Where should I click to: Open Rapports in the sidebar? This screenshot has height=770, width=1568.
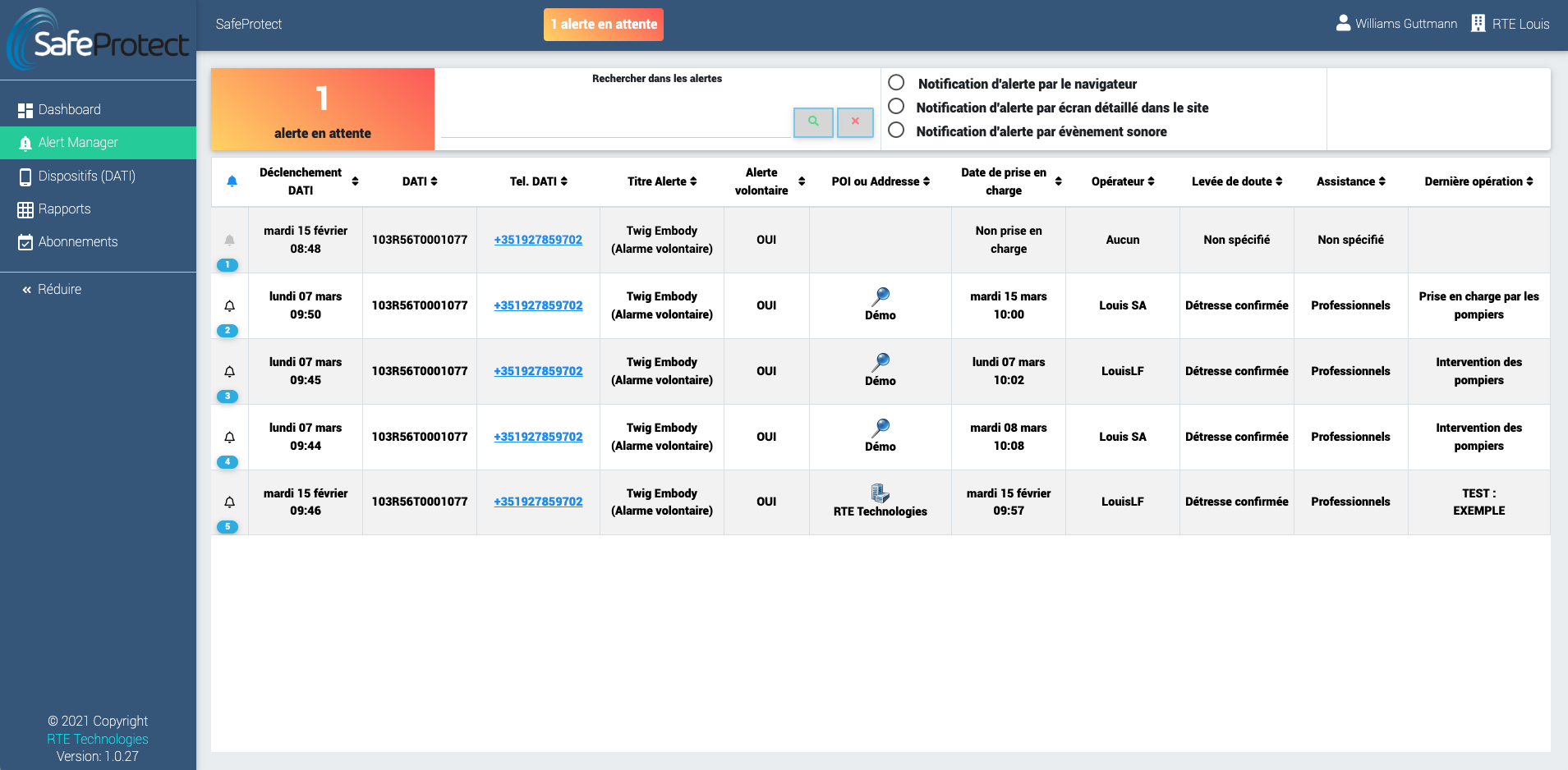click(98, 209)
